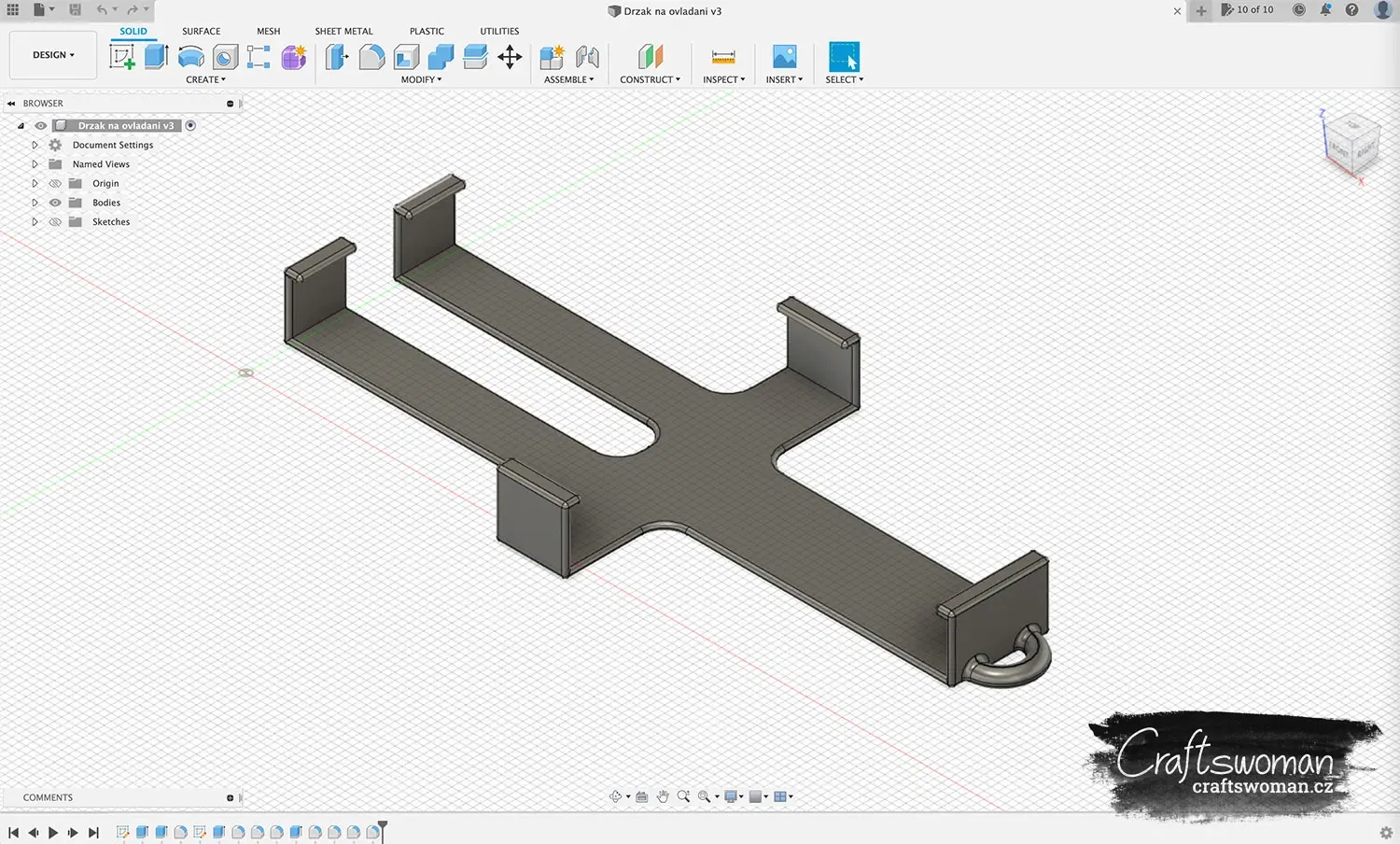Hide the Bodies folder with eye icon

point(55,203)
